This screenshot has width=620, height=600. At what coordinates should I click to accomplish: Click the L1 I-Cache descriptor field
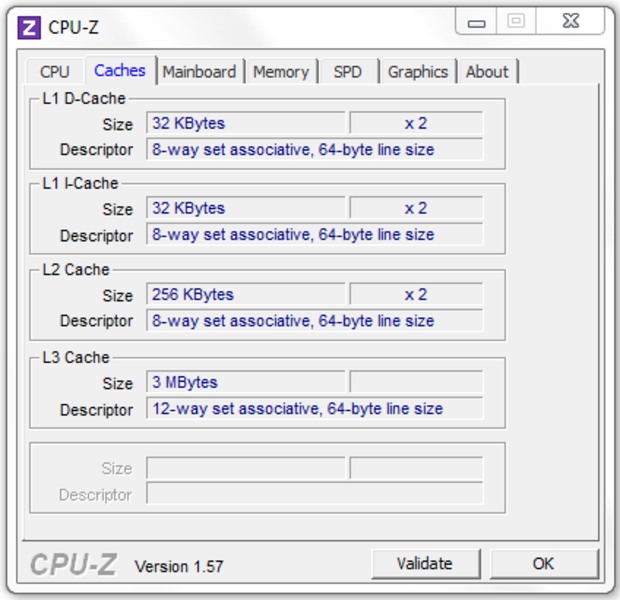pos(314,235)
